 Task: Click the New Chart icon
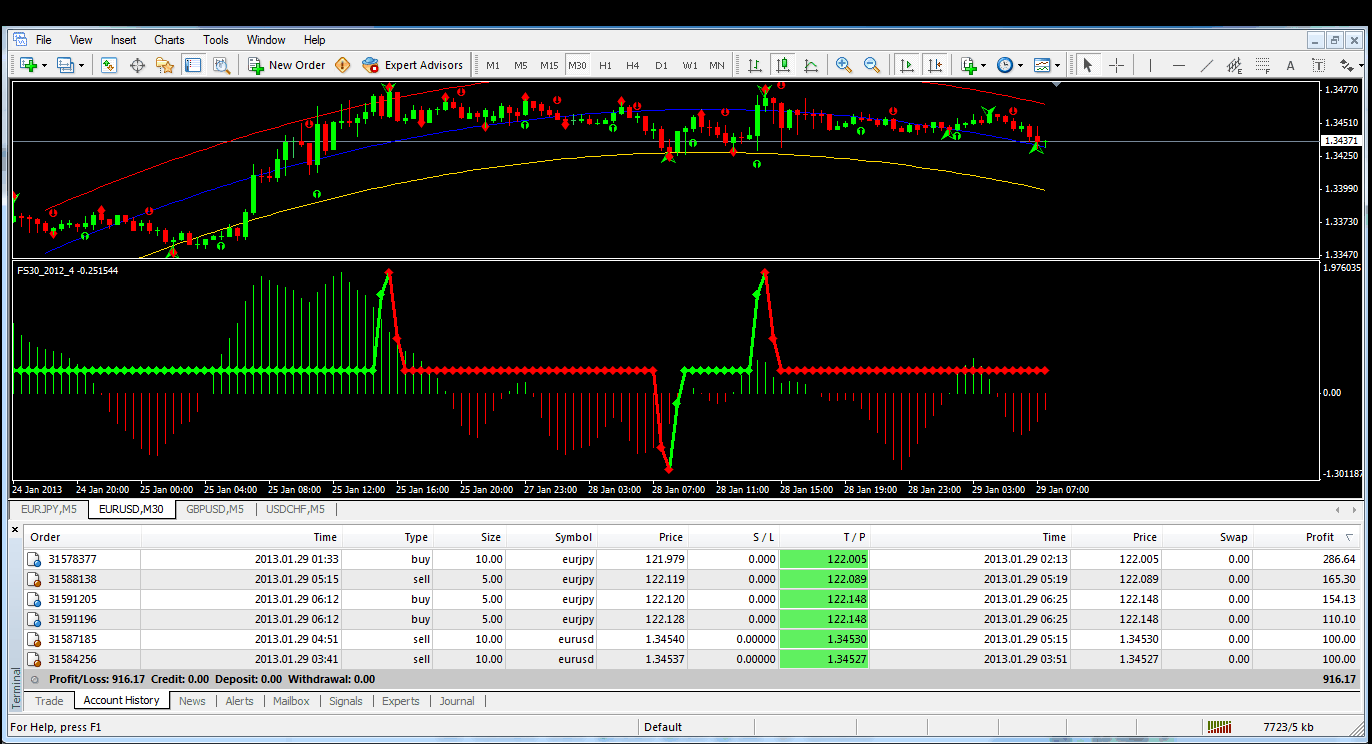pyautogui.click(x=27, y=65)
